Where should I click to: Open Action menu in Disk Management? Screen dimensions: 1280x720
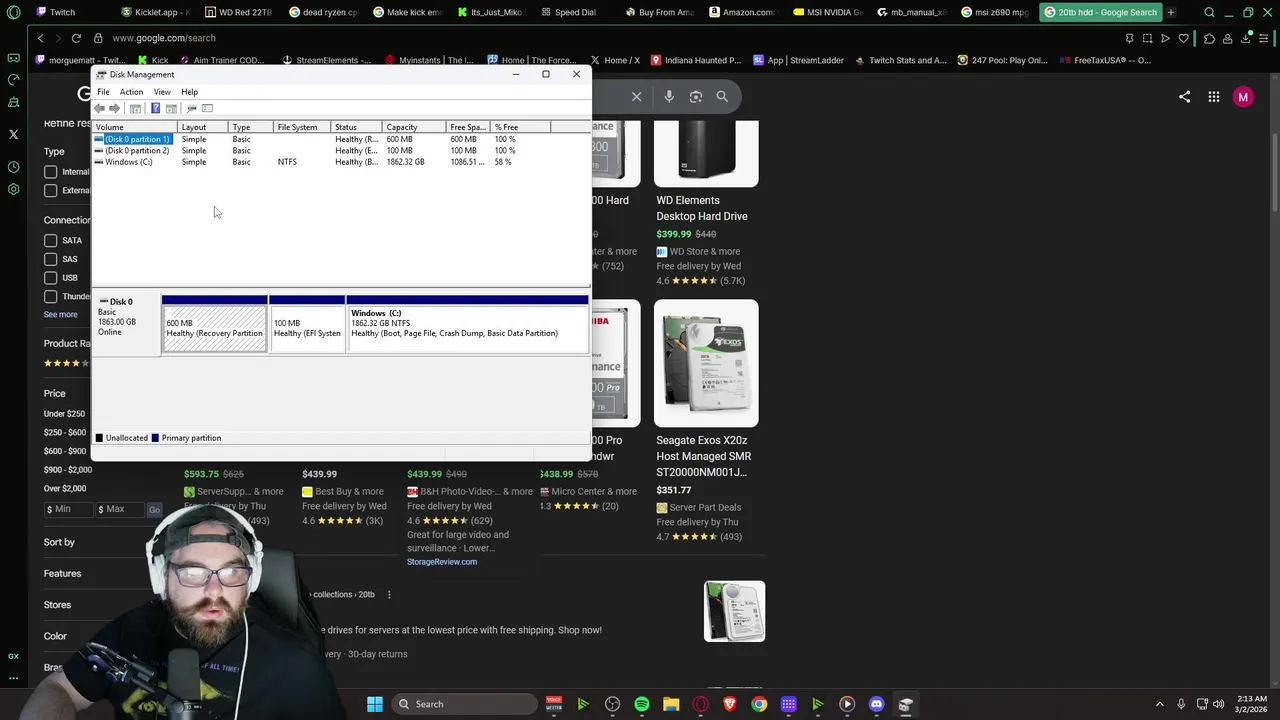(x=131, y=92)
